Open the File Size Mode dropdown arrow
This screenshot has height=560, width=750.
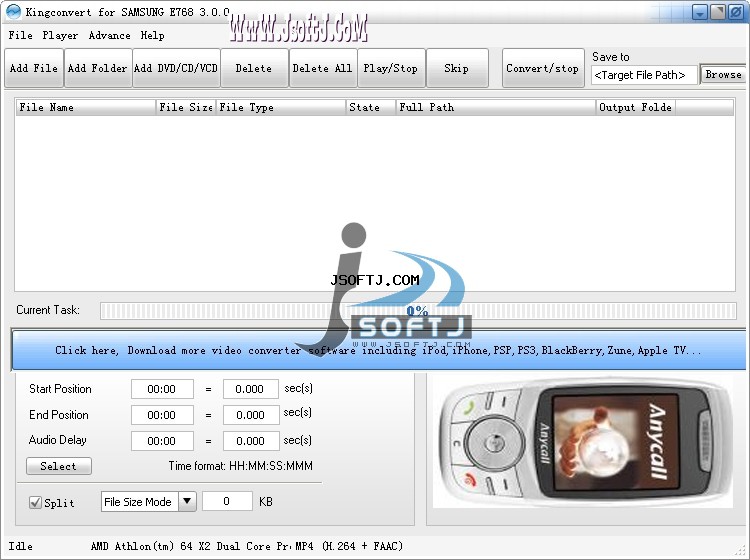point(188,502)
